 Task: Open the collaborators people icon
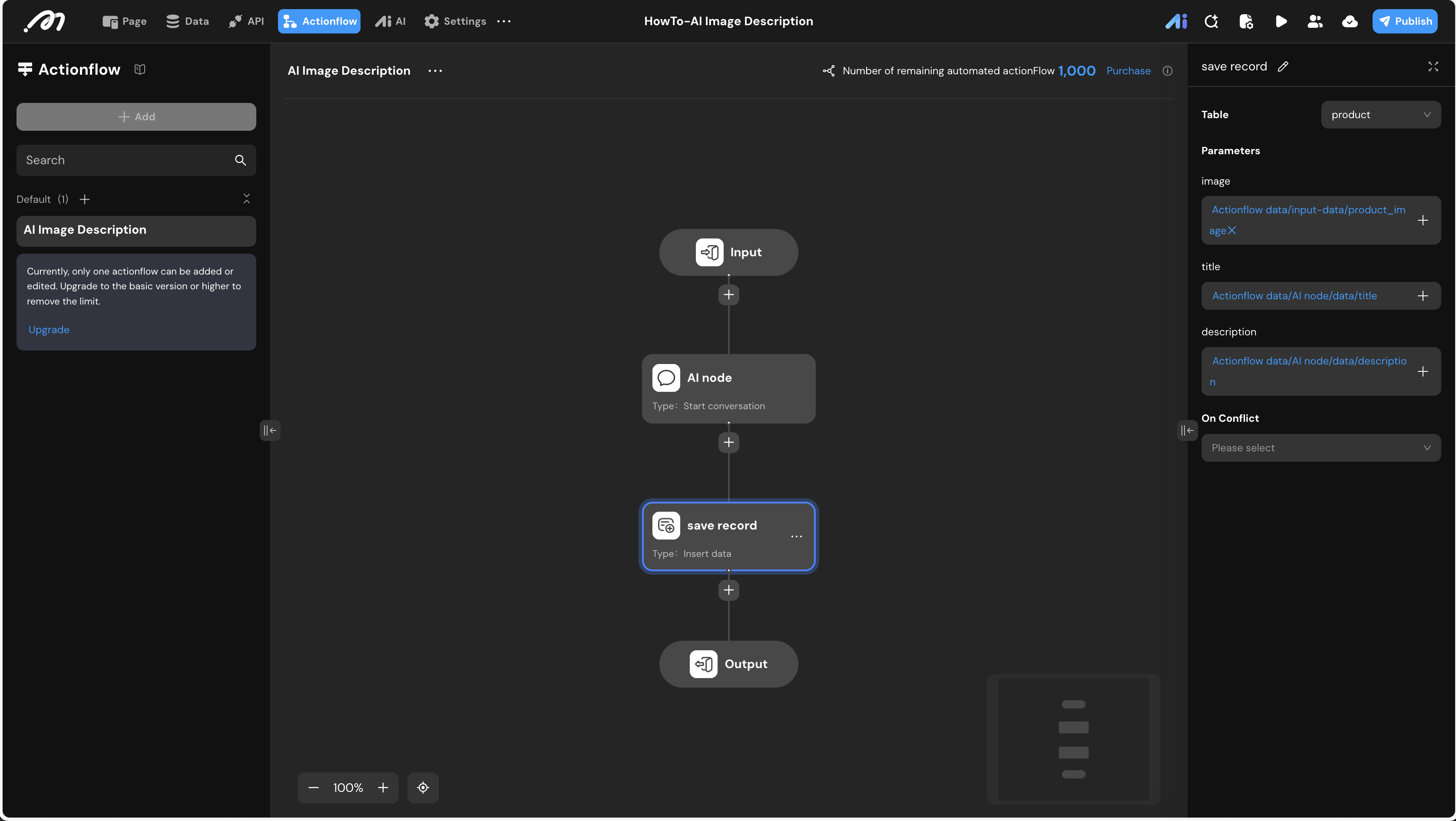click(x=1315, y=21)
